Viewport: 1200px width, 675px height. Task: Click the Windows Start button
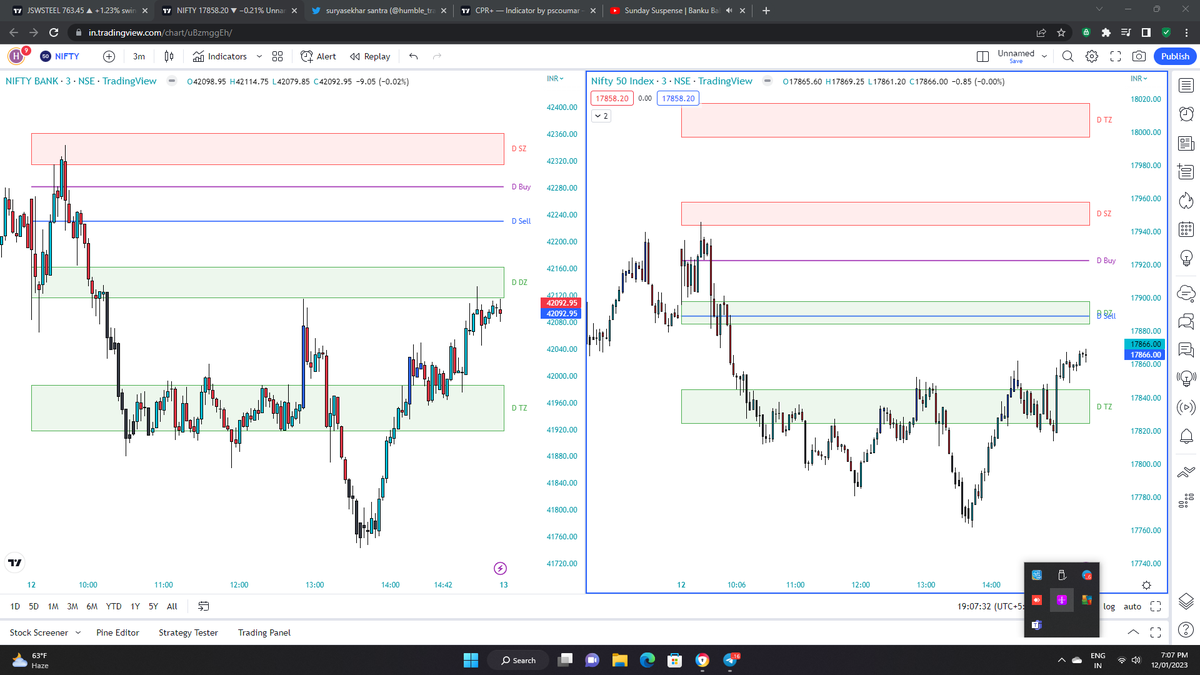(472, 660)
